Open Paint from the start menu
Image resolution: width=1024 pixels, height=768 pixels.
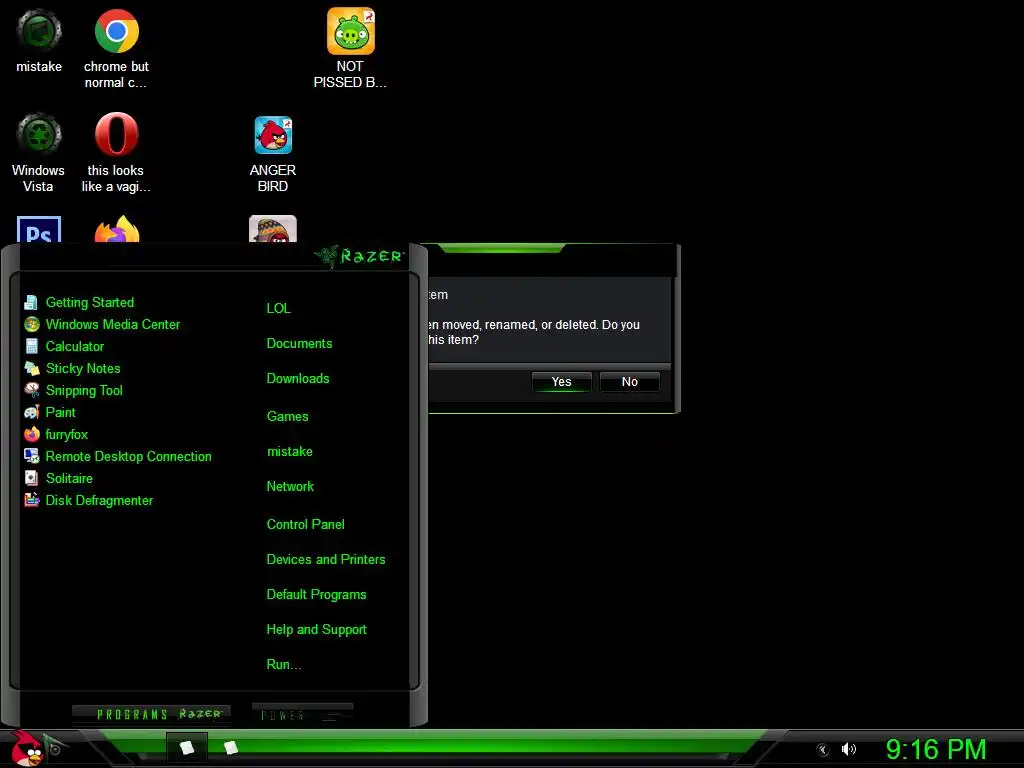pos(50,412)
